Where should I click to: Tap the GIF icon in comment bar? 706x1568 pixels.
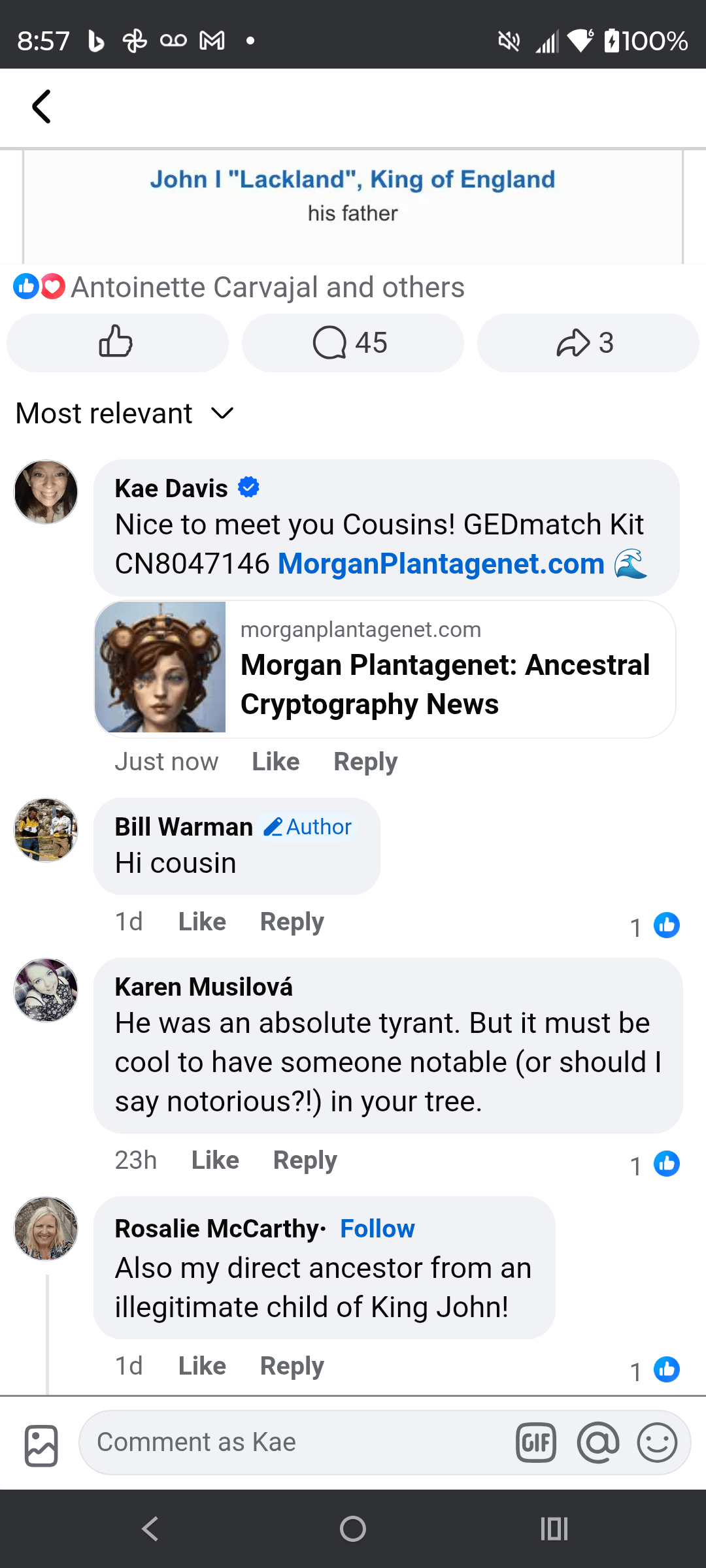tap(536, 1443)
